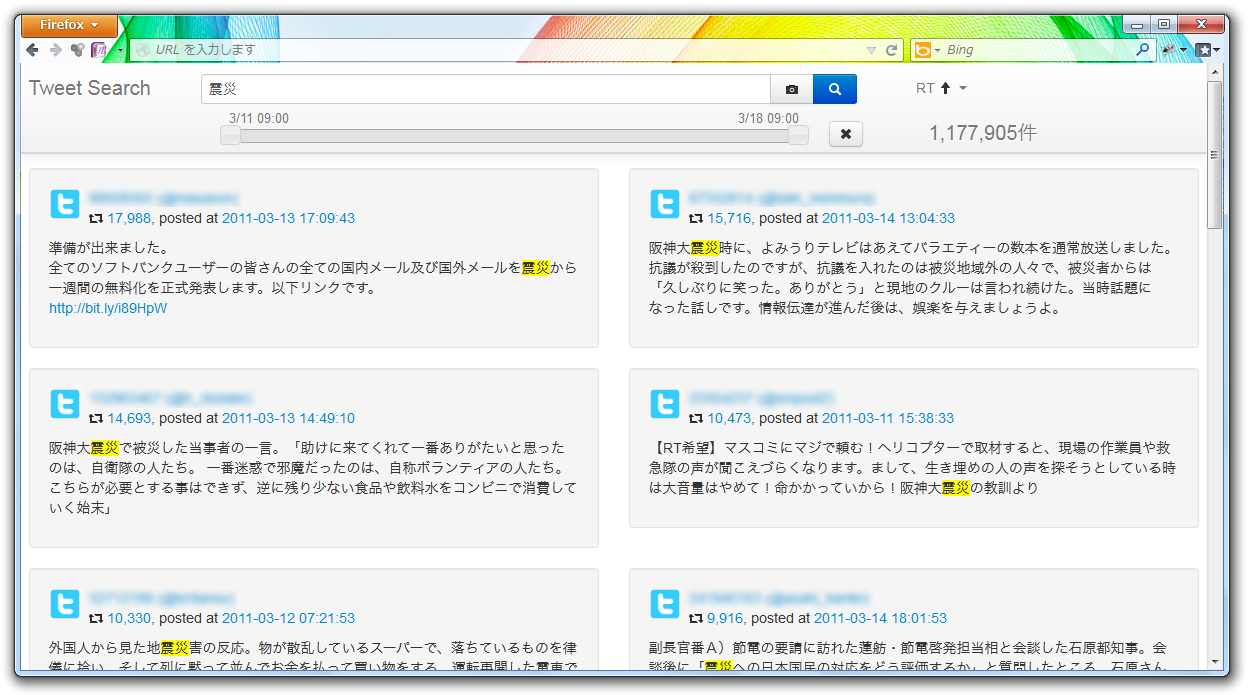Open the 2011-03-11 15:38:33 timestamp link
1248x695 pixels.
(x=888, y=418)
